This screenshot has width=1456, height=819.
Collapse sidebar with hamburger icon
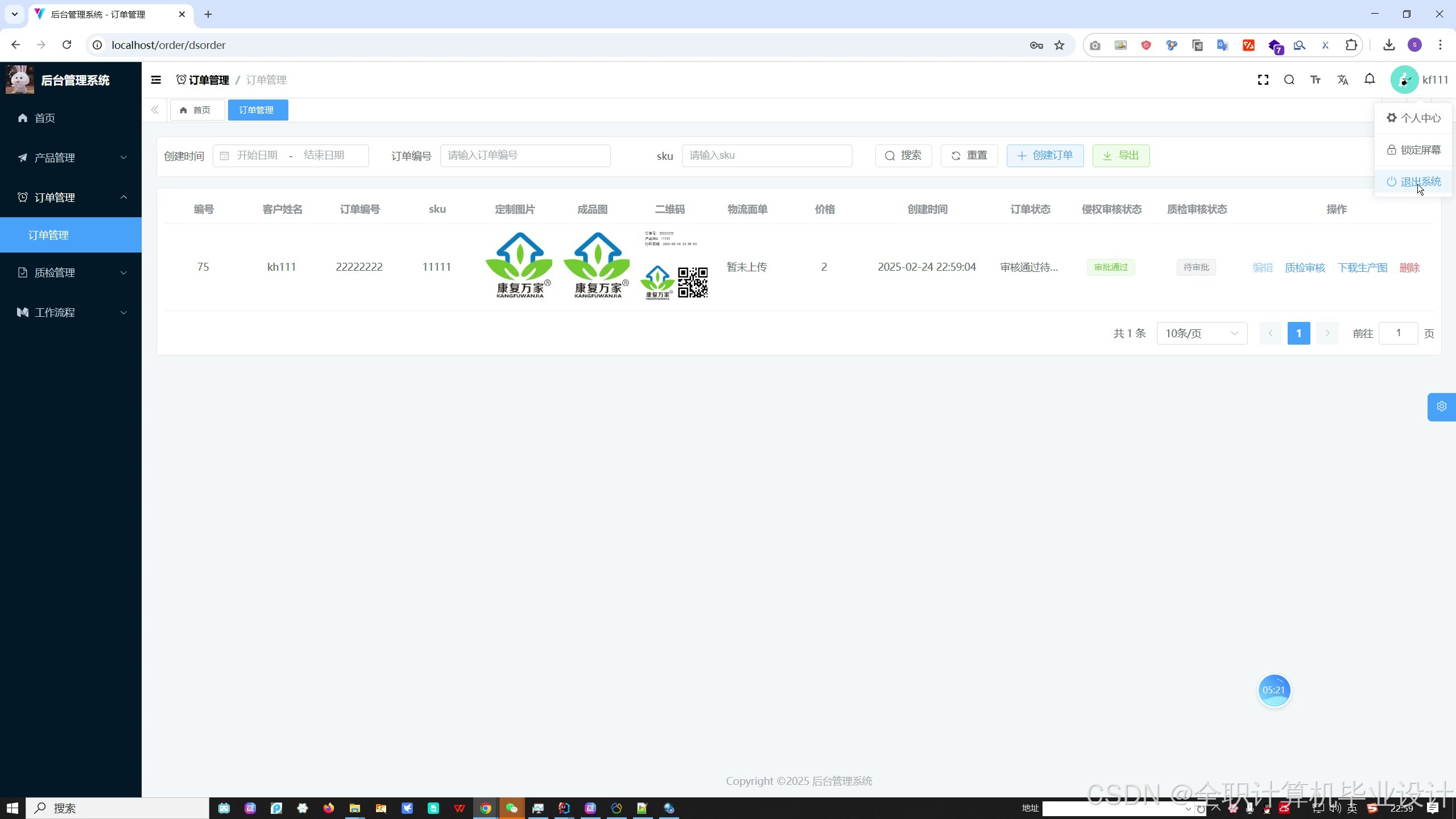click(x=156, y=80)
